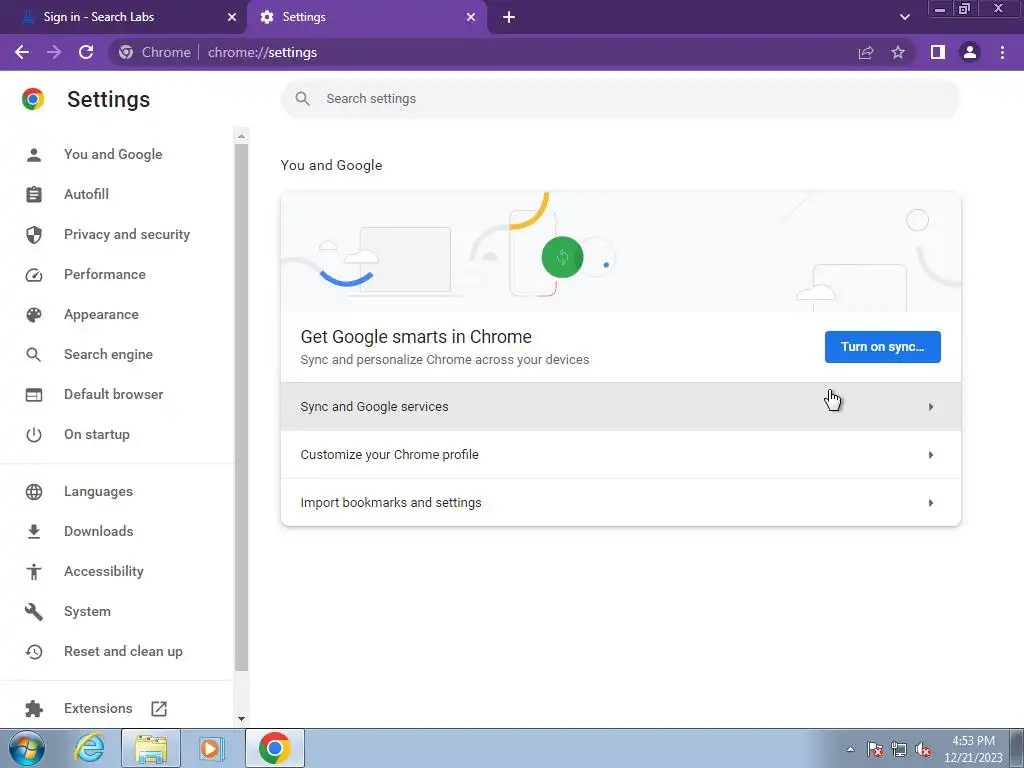Bookmark this page with the star
The image size is (1024, 768).
[x=898, y=52]
